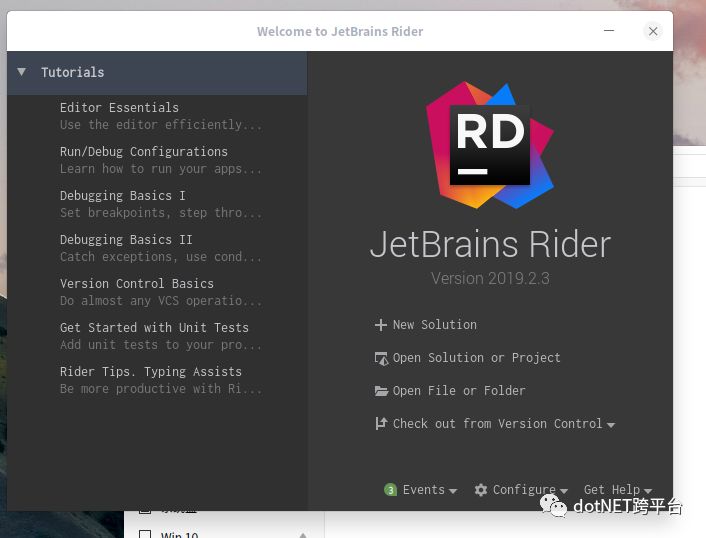
Task: Open Version Control Basics tutorial
Action: (137, 284)
